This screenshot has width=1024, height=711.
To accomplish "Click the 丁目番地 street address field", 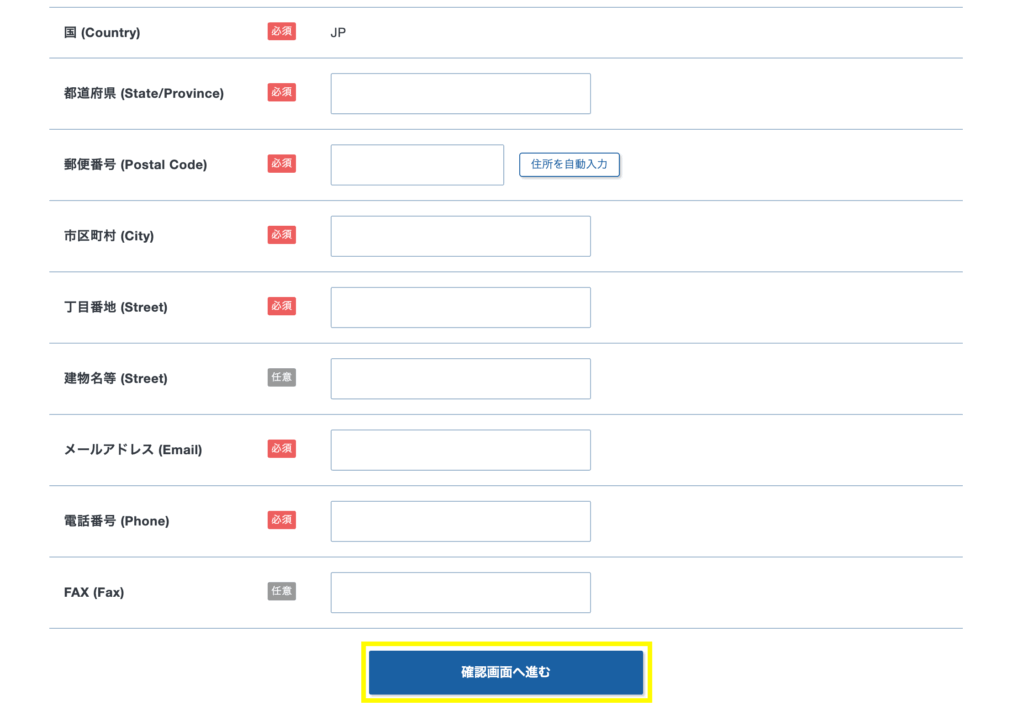I will coord(460,307).
